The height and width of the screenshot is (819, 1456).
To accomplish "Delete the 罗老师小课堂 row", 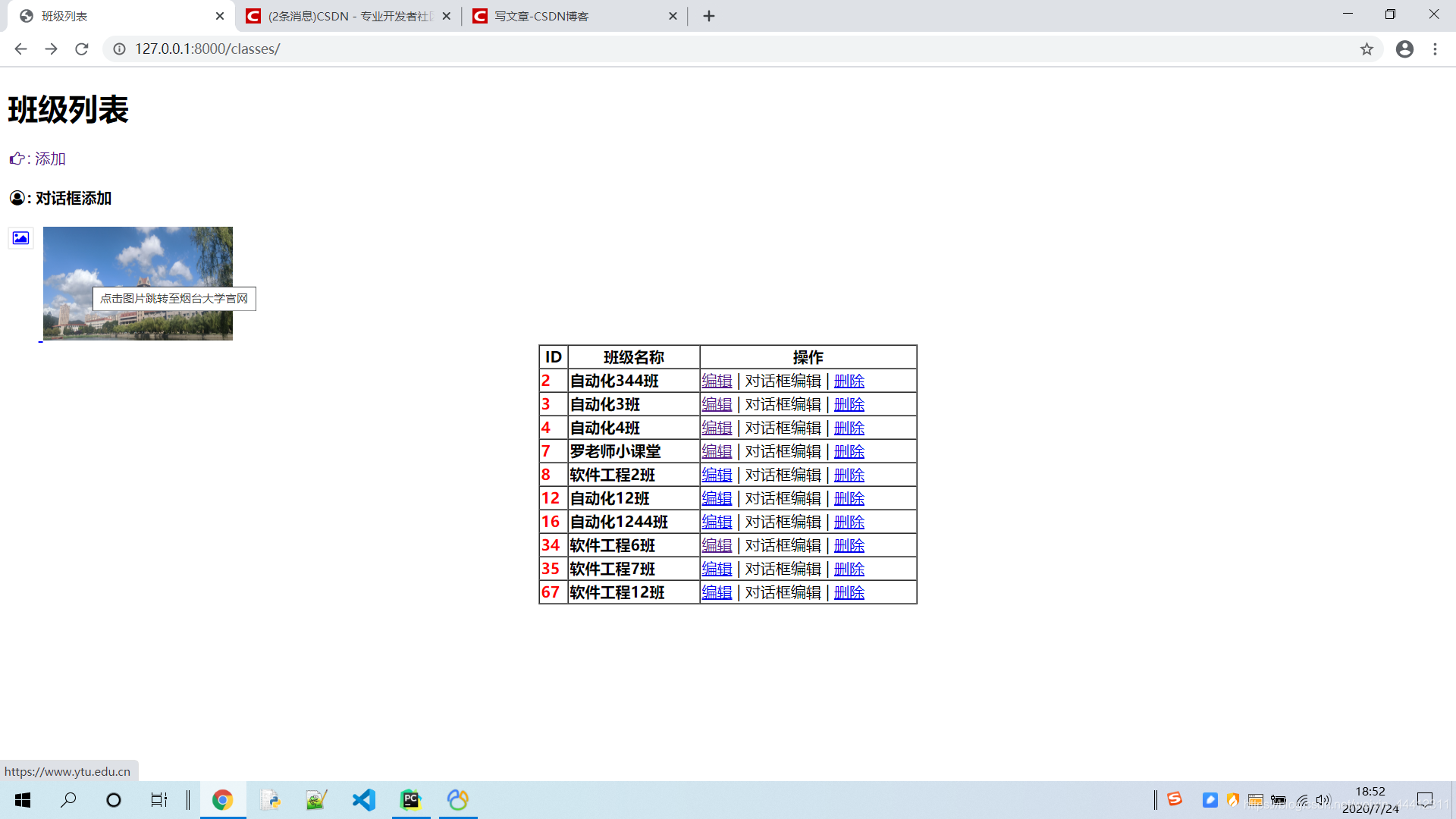I will coord(849,451).
